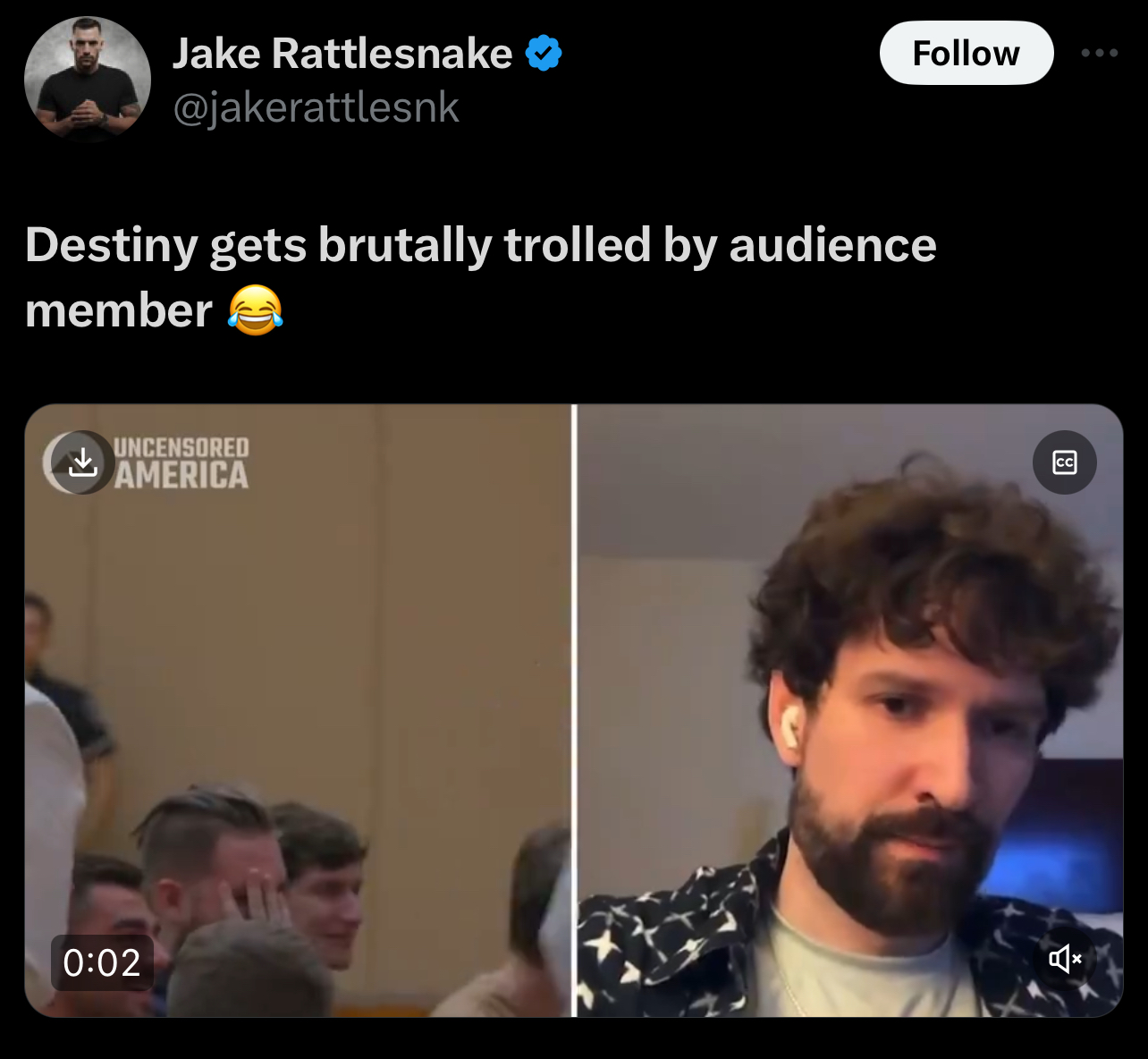
Task: Open the @jakerattlesnk handle link
Action: coord(316,108)
